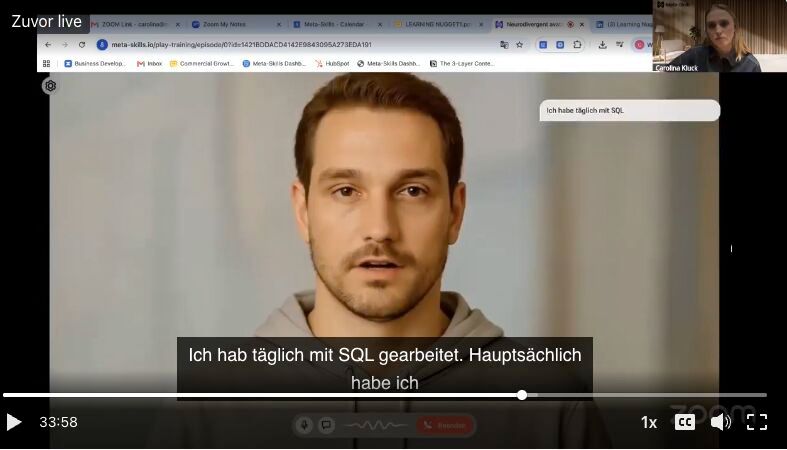Open The 3-Layer Conte bookmark
This screenshot has width=787, height=450.
462,64
